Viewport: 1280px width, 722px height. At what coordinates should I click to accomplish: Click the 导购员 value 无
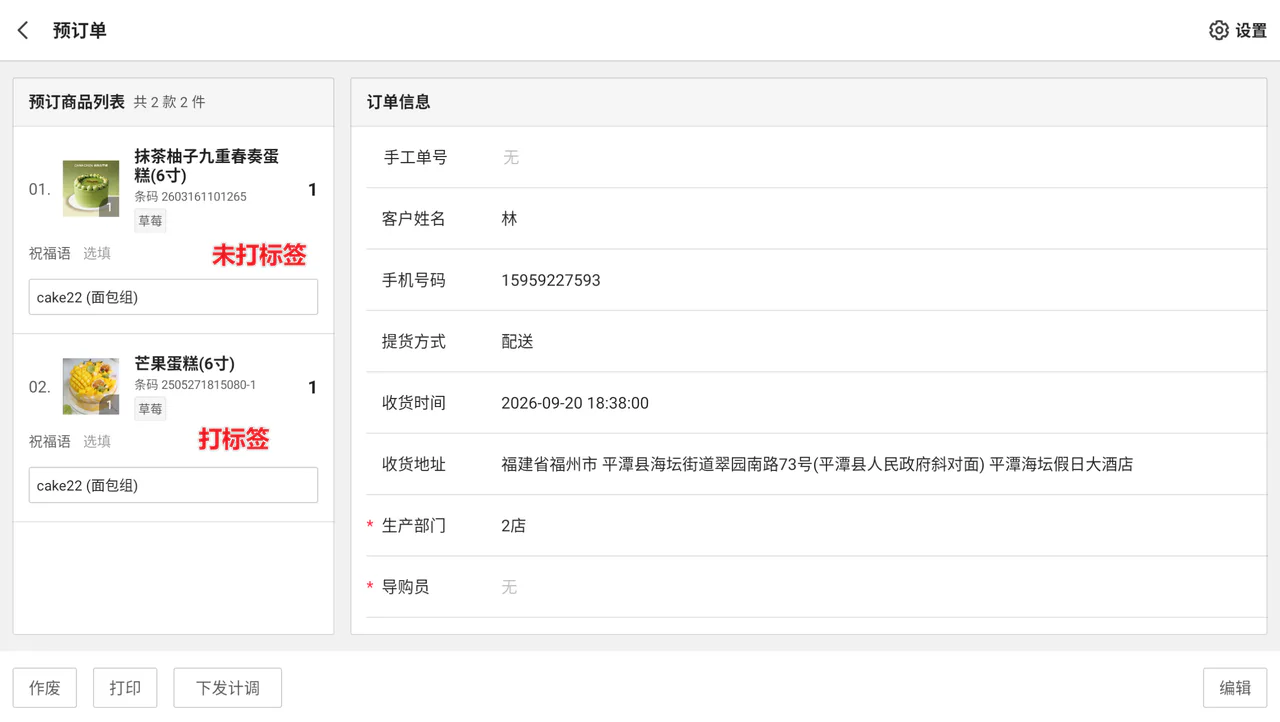pyautogui.click(x=510, y=587)
